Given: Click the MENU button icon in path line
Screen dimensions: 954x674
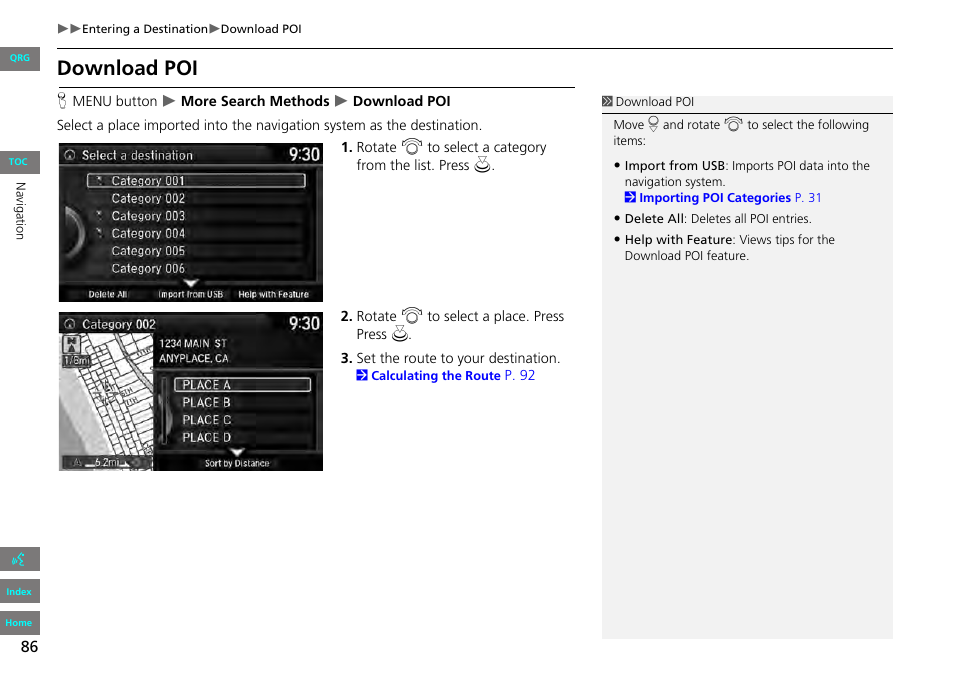Looking at the screenshot, I should [x=62, y=100].
